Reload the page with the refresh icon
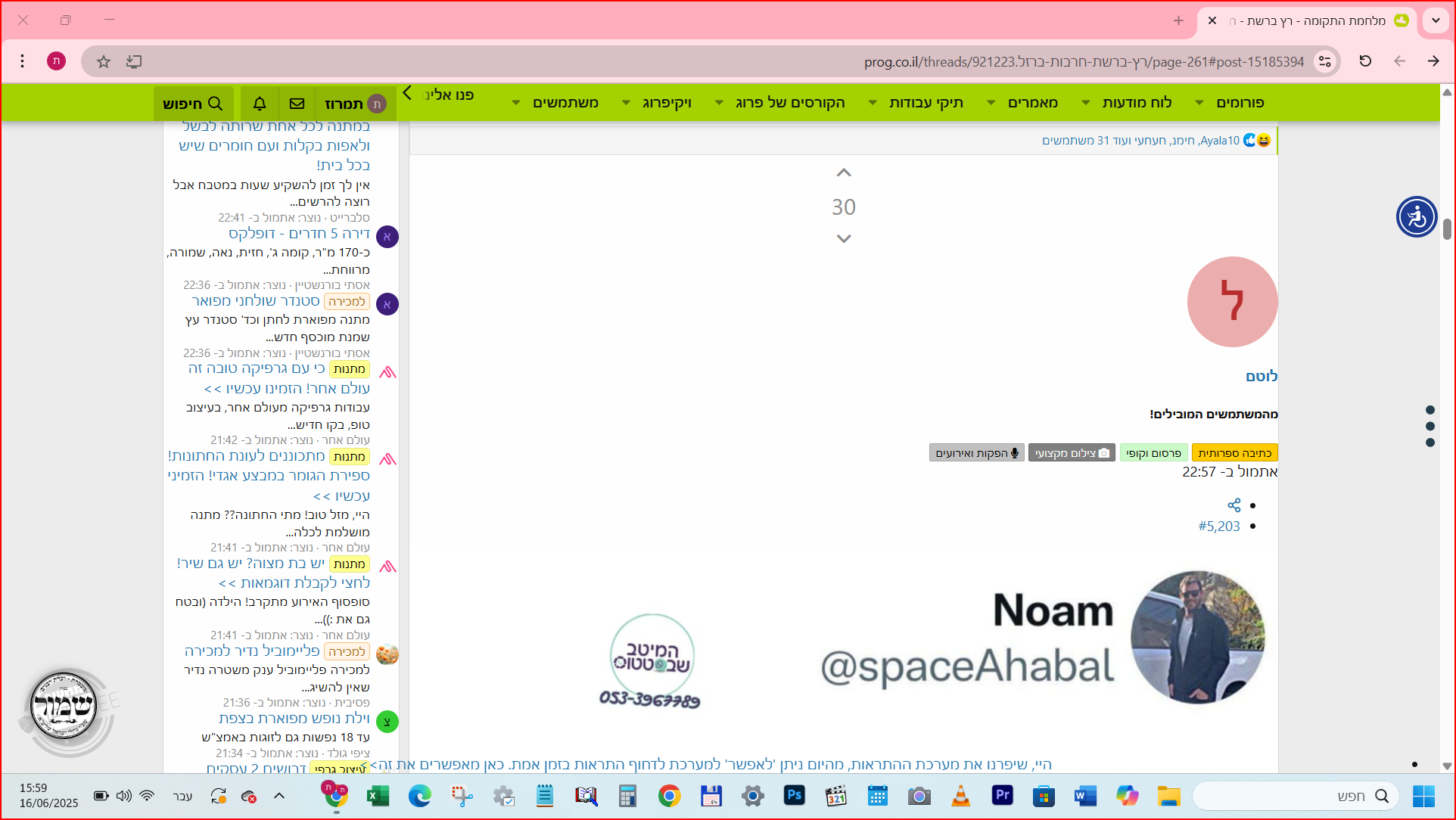1456x820 pixels. pos(1365,61)
